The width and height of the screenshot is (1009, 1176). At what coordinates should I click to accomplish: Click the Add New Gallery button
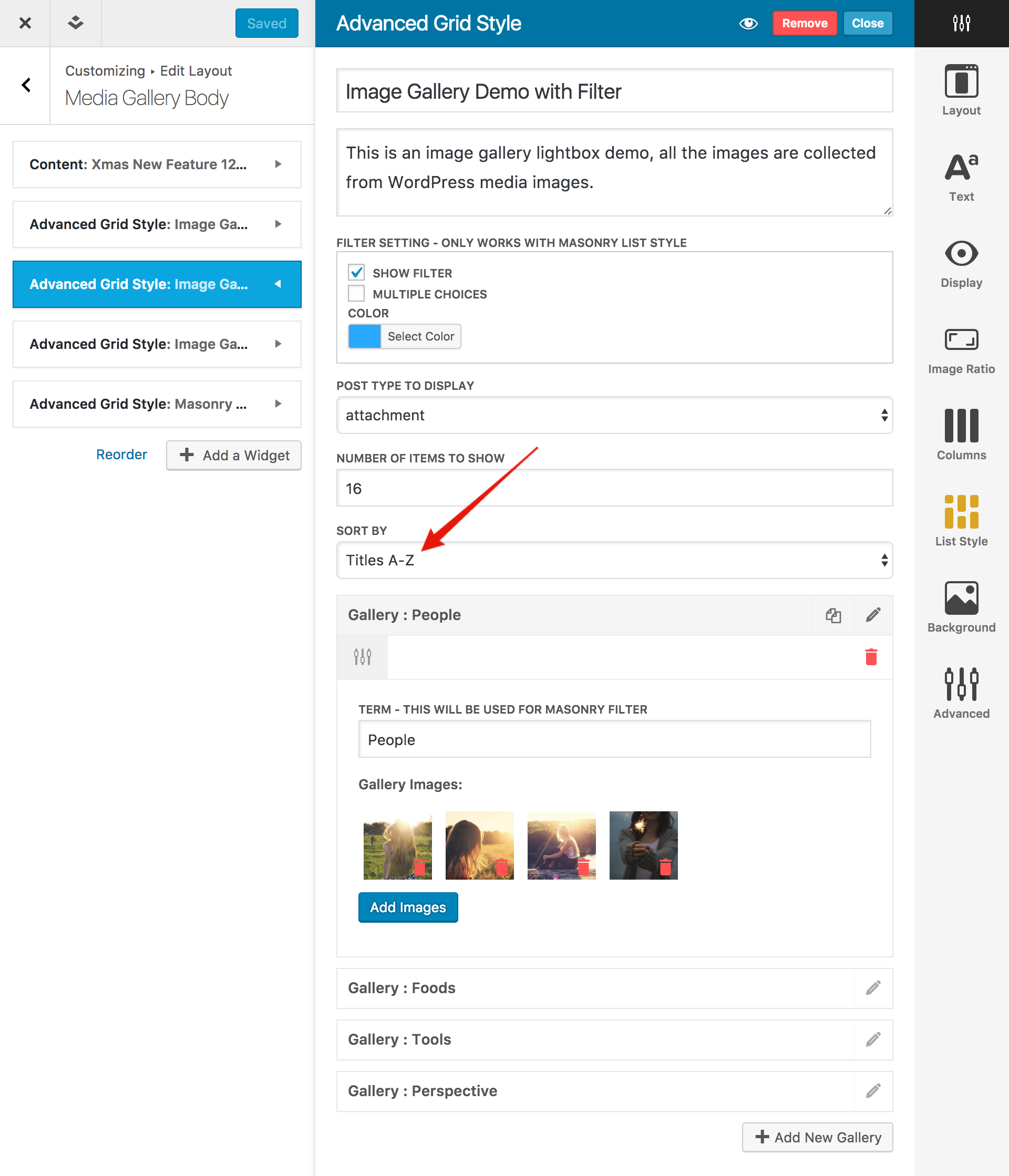click(x=818, y=1138)
